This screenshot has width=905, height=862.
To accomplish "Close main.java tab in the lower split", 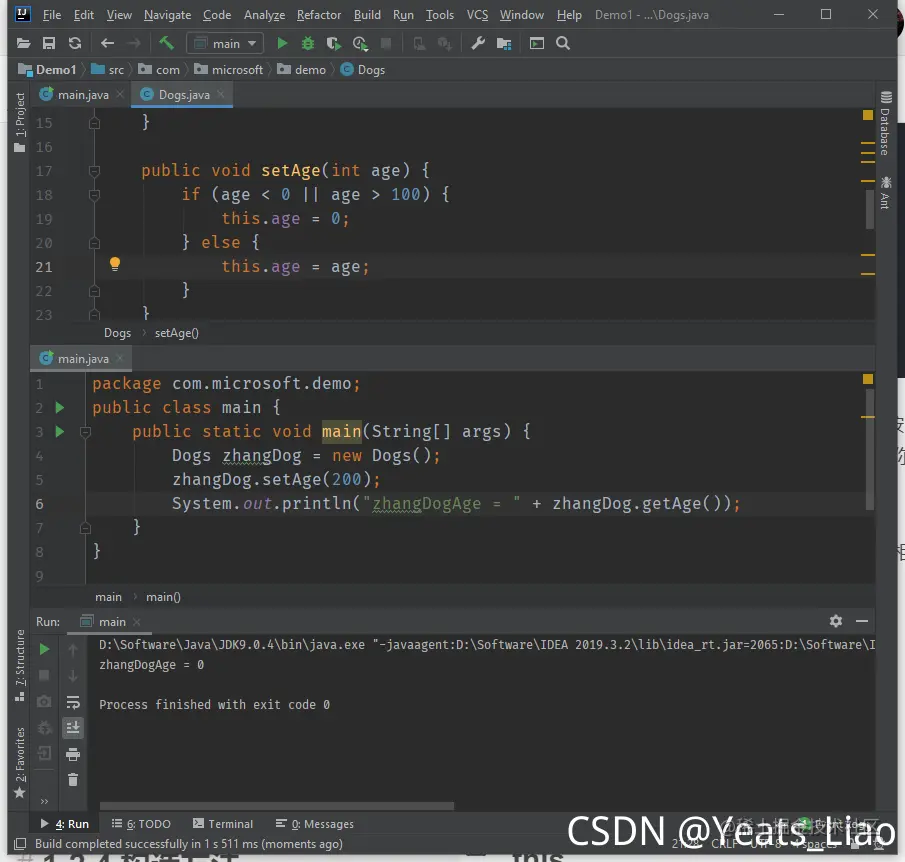I will pyautogui.click(x=119, y=359).
